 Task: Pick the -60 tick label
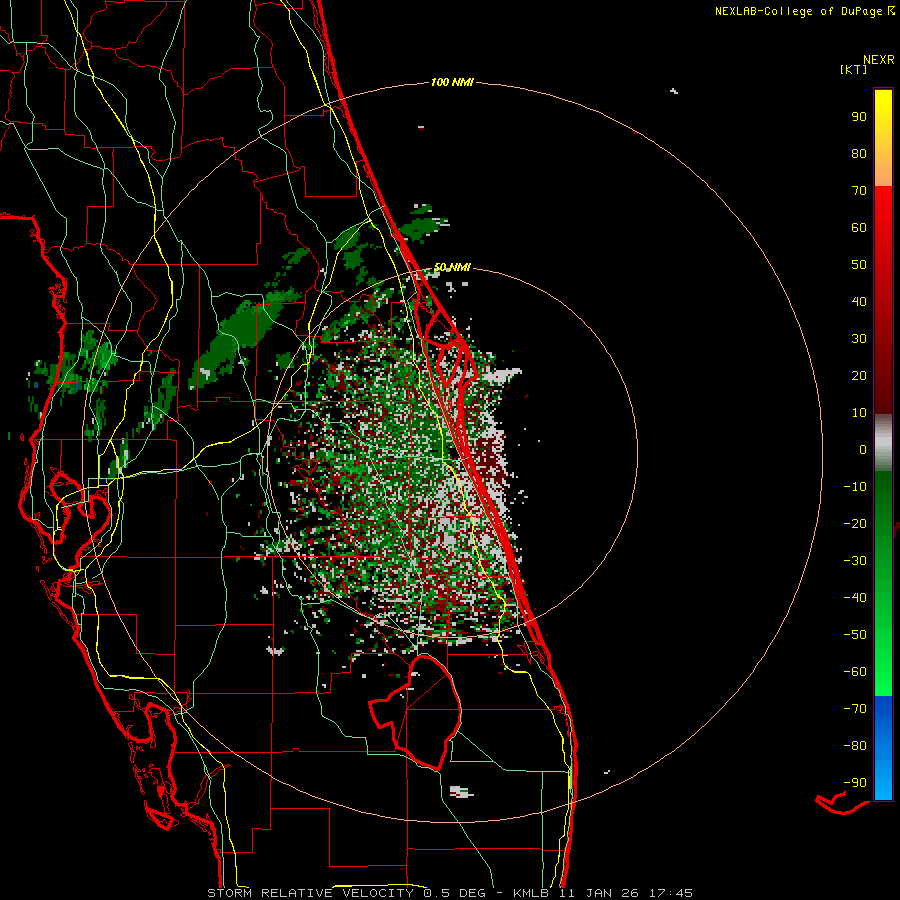tap(855, 672)
